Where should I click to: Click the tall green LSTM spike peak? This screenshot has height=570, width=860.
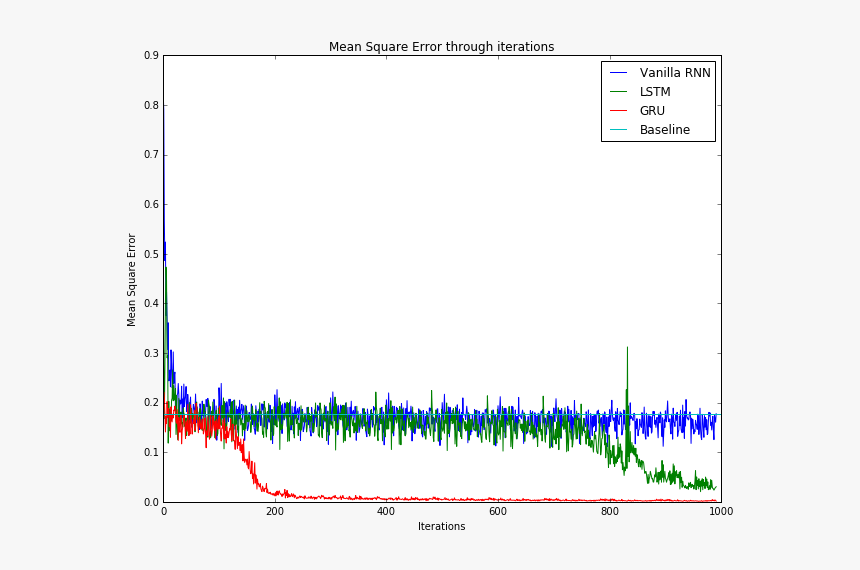tap(627, 349)
